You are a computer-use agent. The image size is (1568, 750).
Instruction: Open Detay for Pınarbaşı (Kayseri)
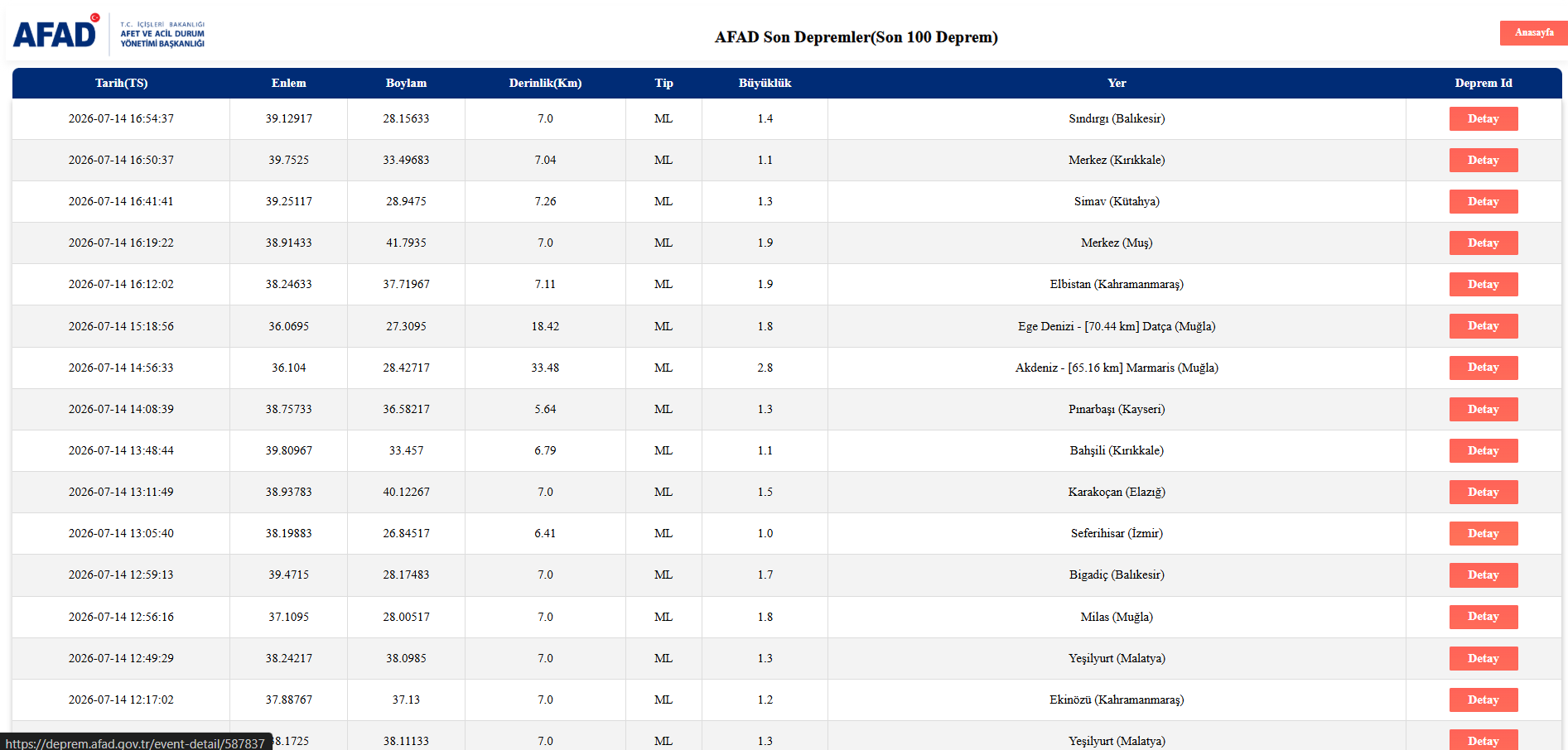point(1483,409)
